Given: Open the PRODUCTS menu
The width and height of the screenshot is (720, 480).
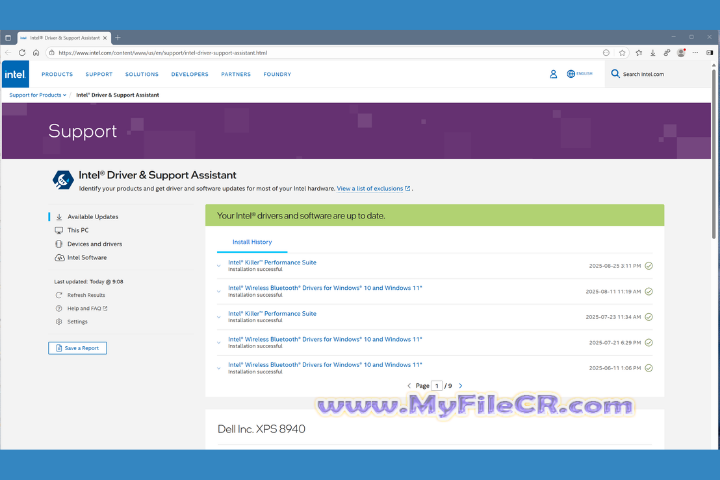Looking at the screenshot, I should (x=57, y=74).
